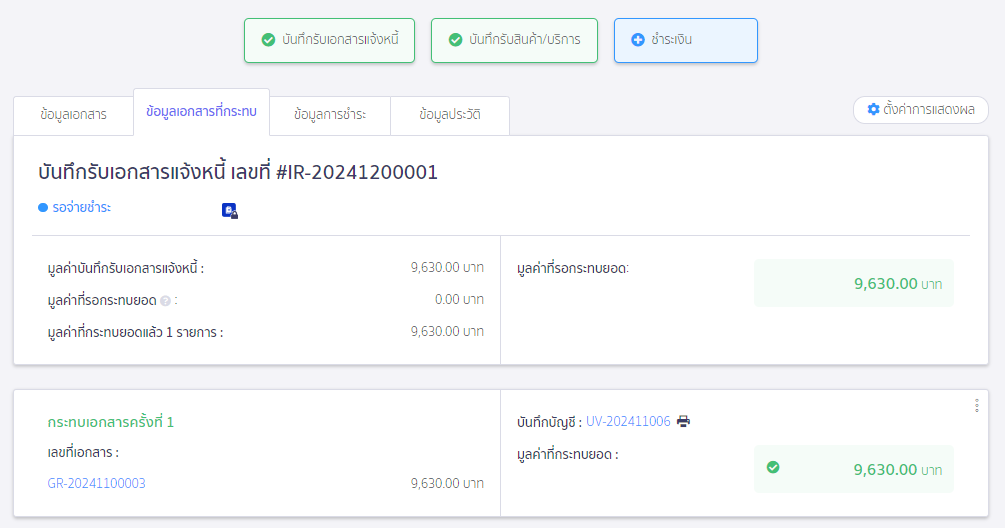
Task: Click 9,630.00 amount beside GR-20241100003
Action: click(x=447, y=483)
